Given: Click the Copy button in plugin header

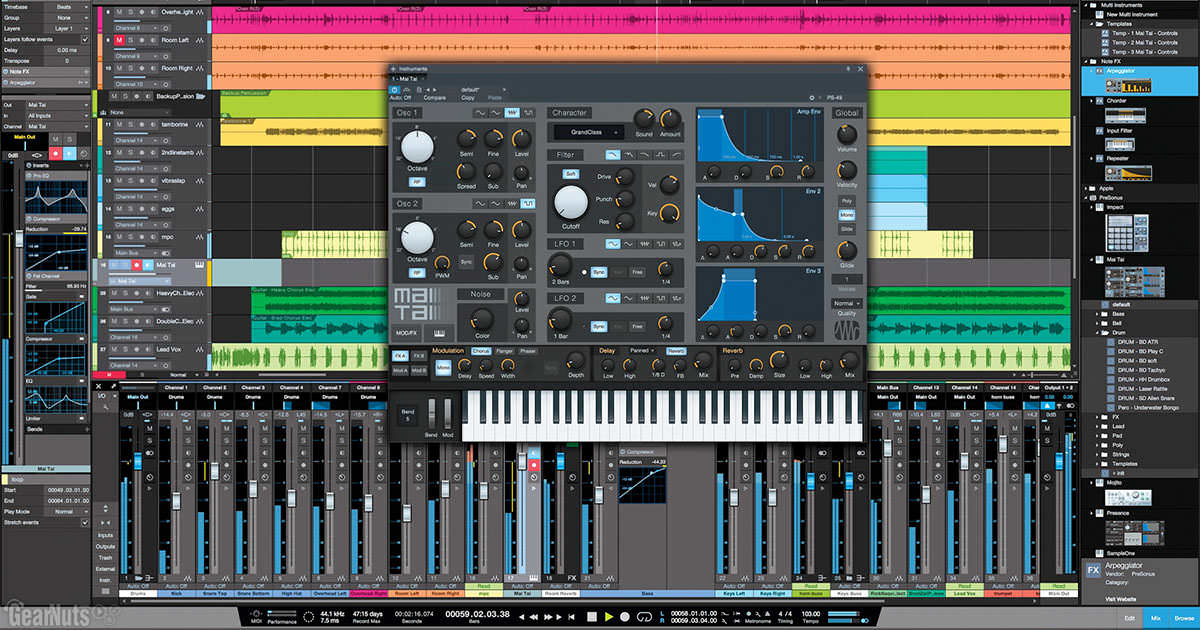Looking at the screenshot, I should tap(467, 98).
